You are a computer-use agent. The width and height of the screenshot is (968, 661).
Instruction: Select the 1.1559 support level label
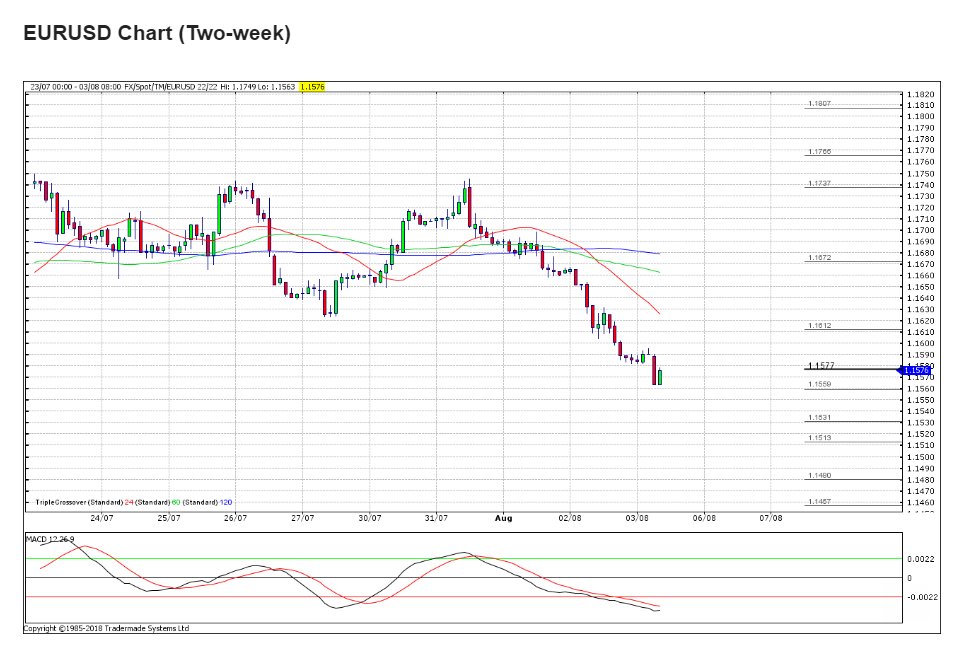click(x=820, y=384)
